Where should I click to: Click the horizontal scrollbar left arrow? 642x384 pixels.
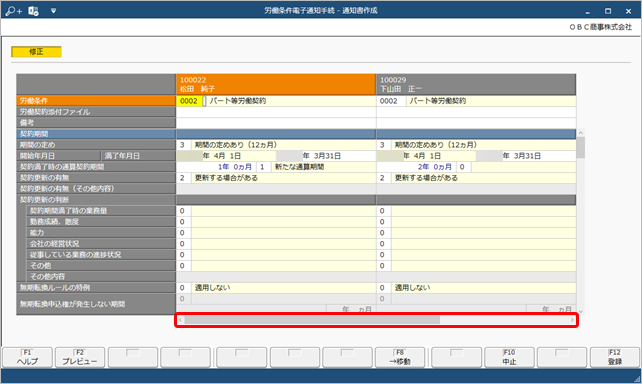coord(181,320)
